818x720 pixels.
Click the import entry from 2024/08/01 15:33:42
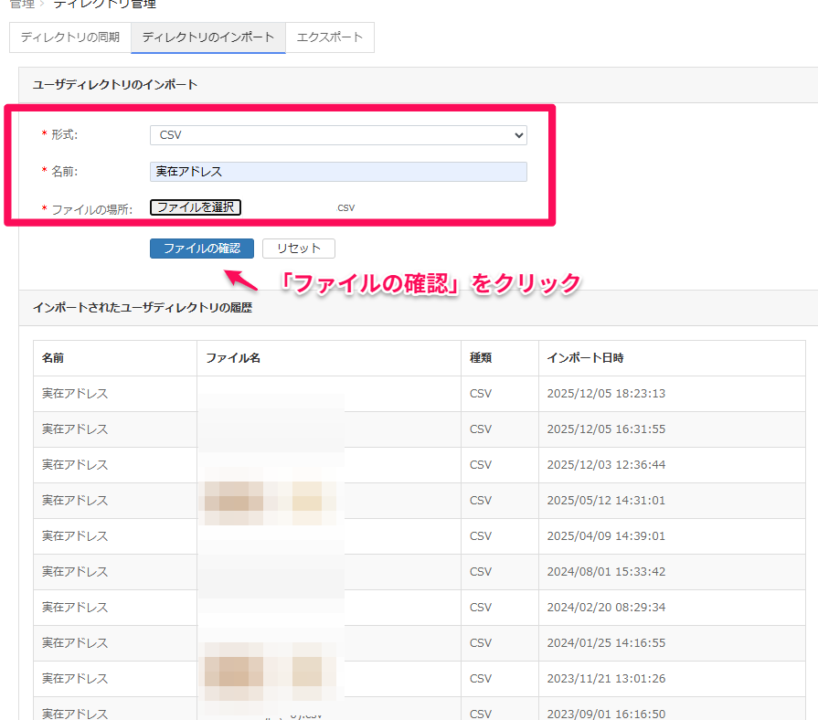605,572
